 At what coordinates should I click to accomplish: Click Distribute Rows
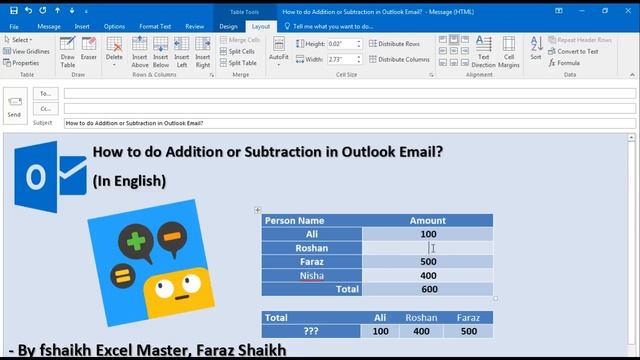coord(394,44)
